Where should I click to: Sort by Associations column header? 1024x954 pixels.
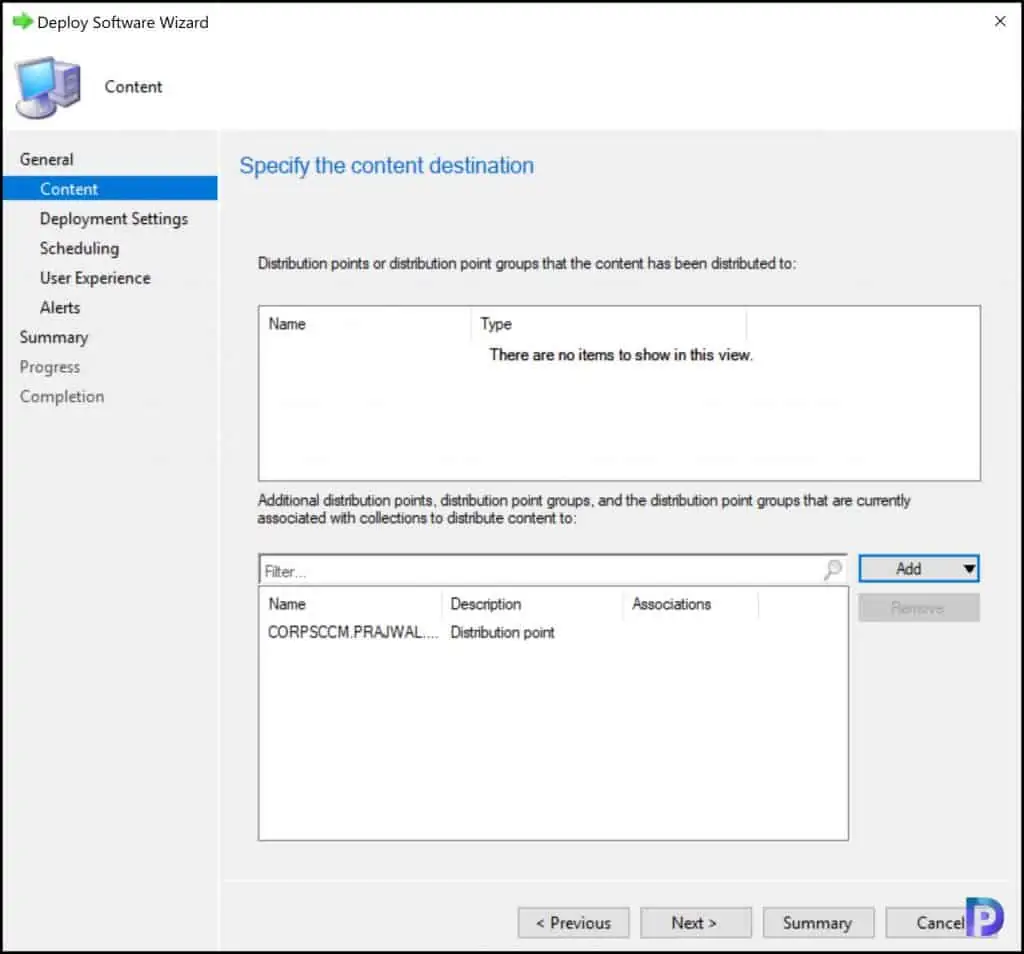click(x=691, y=604)
